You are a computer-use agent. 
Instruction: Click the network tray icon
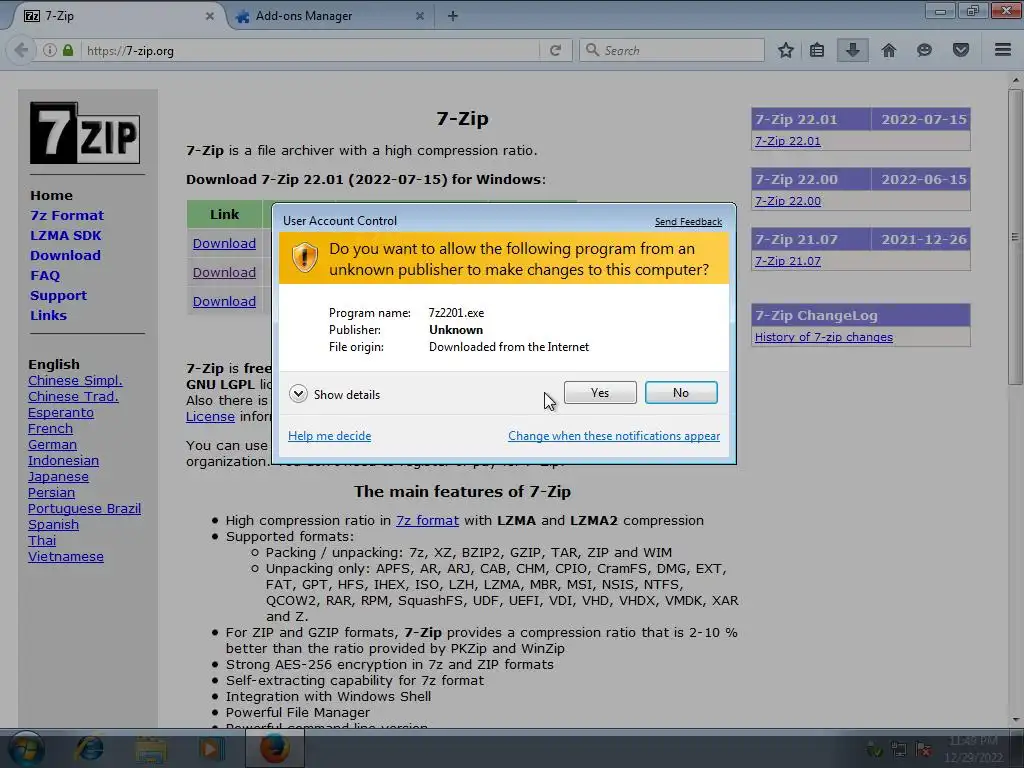(899, 749)
